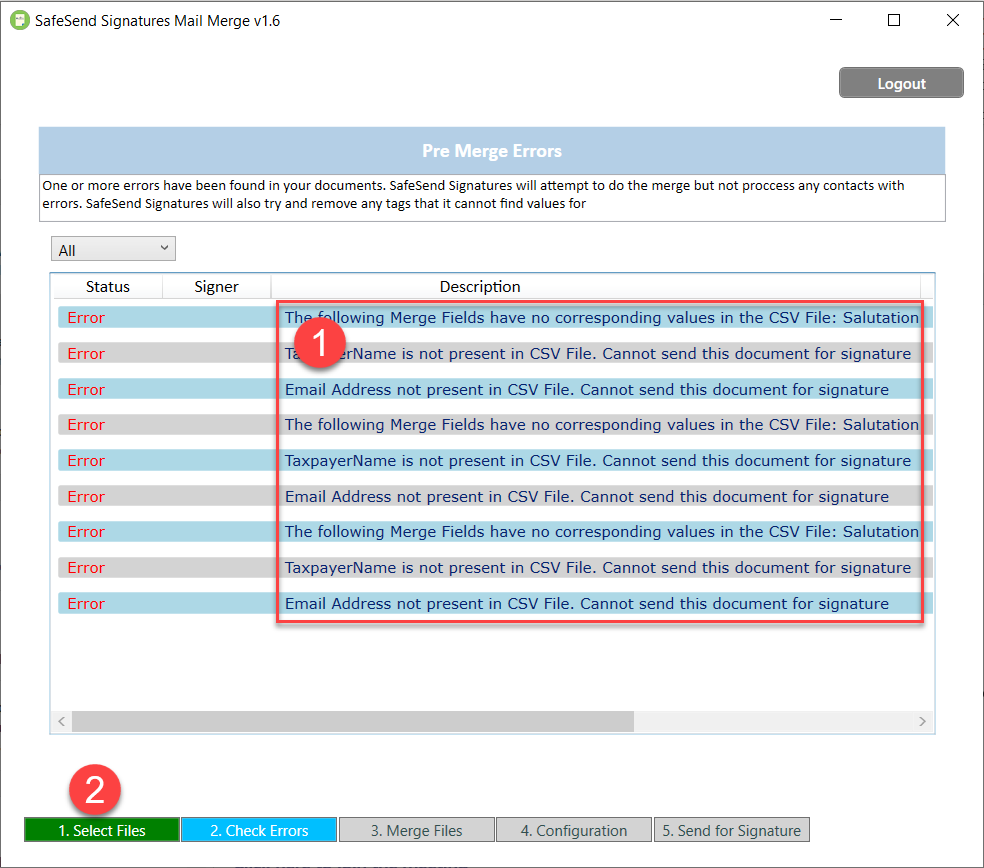The height and width of the screenshot is (868, 984).
Task: Open the 4. Configuration step
Action: tap(574, 830)
